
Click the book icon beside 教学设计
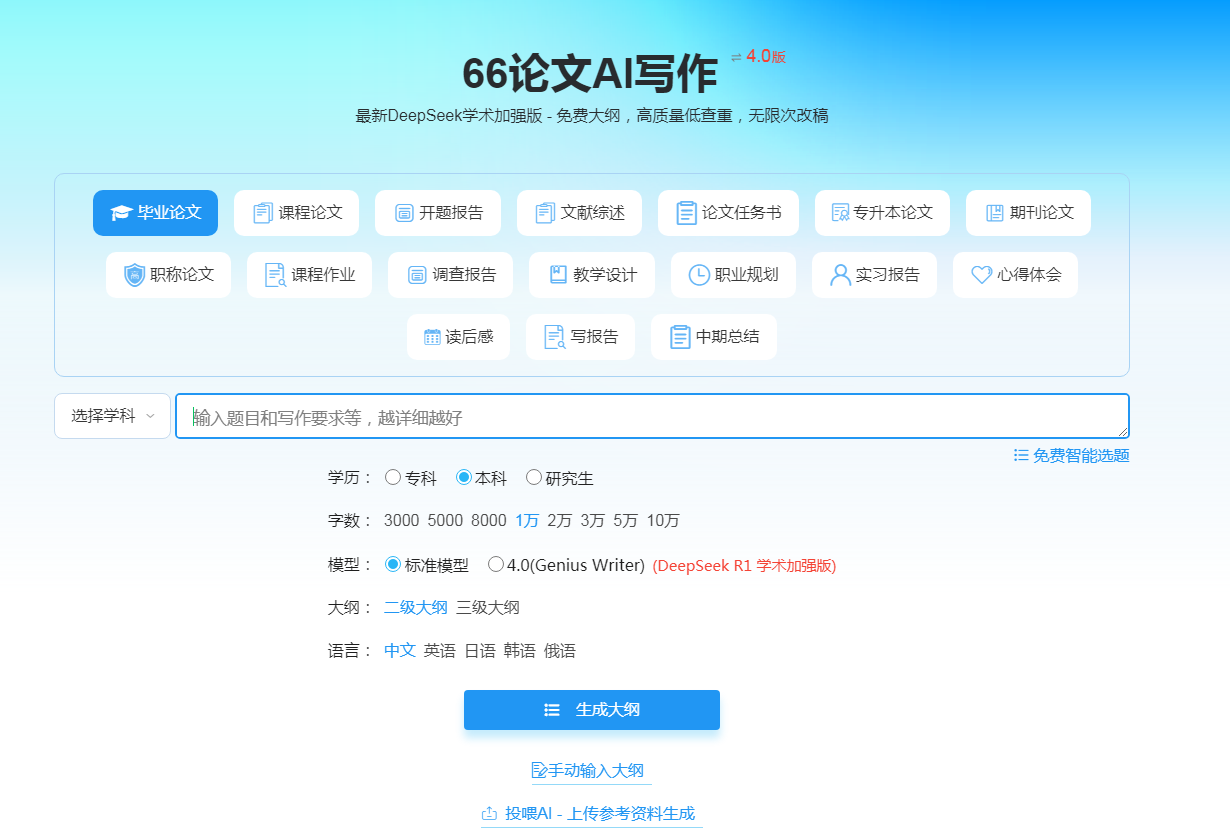(558, 275)
